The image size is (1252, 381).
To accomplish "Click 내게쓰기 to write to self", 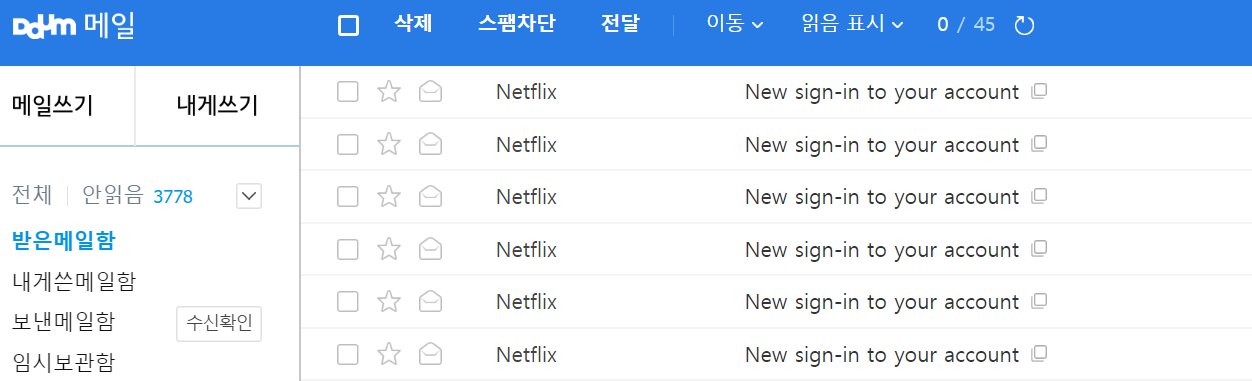I will tap(217, 105).
